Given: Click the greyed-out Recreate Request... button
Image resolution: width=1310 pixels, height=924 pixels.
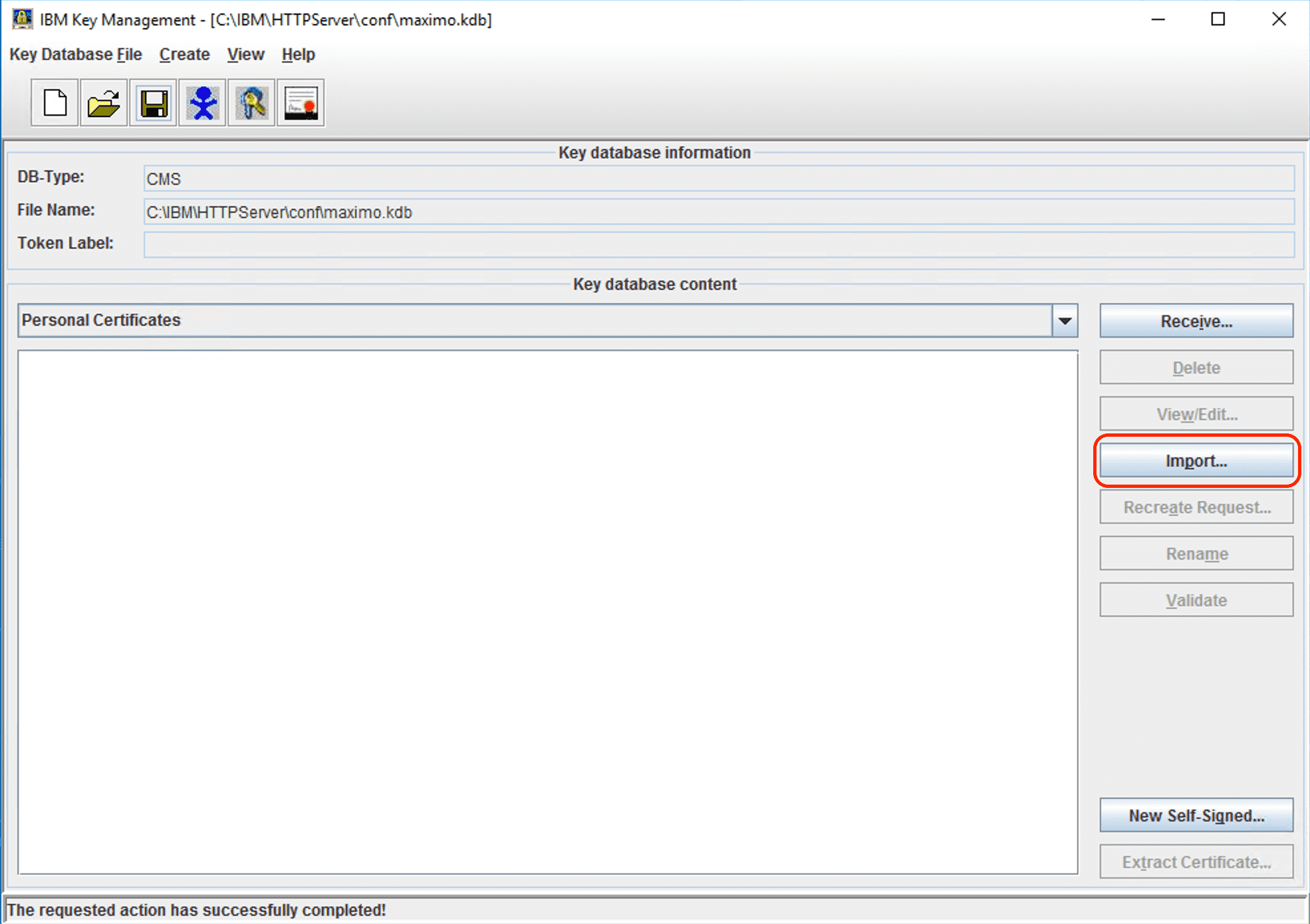Looking at the screenshot, I should 1196,507.
